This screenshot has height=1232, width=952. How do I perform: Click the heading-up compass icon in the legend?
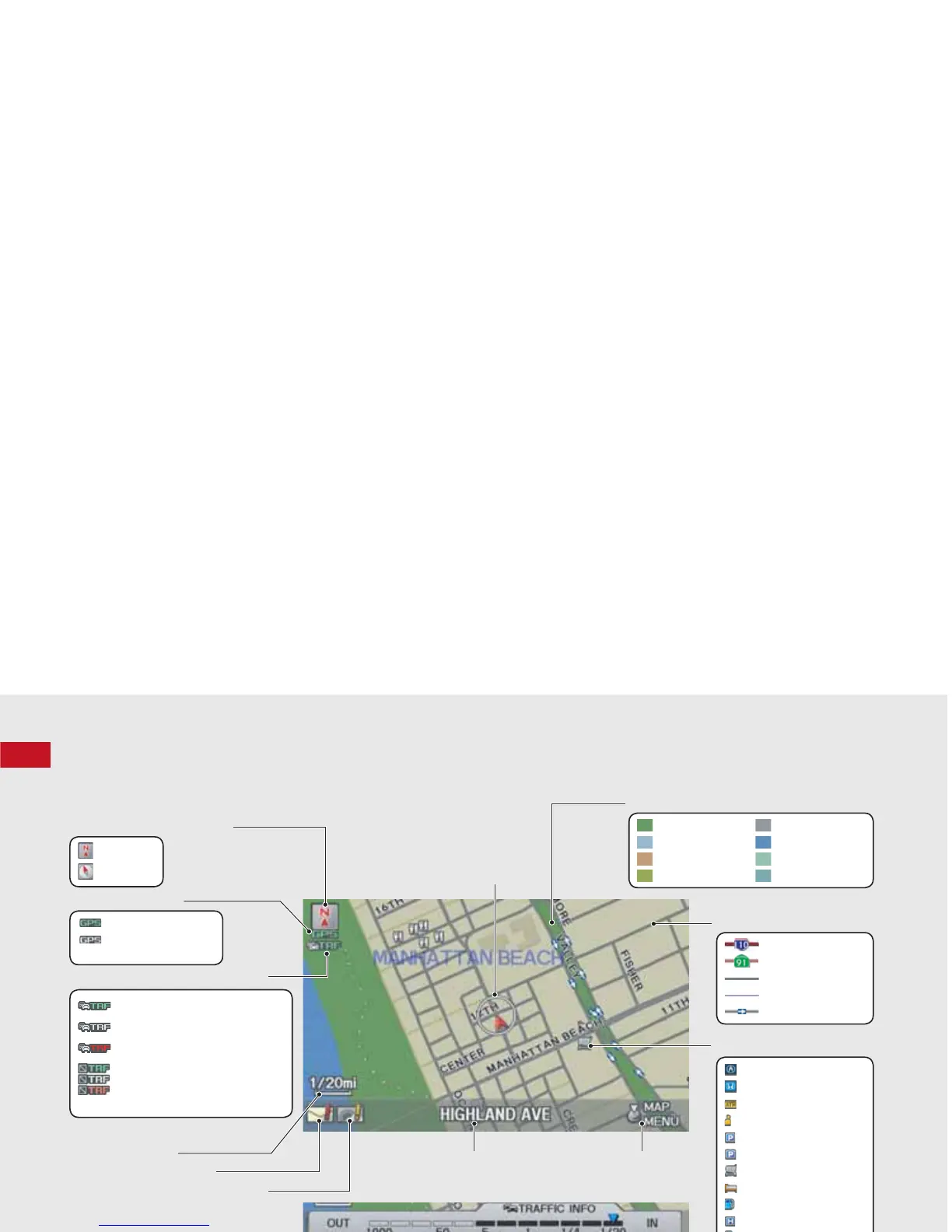click(86, 872)
